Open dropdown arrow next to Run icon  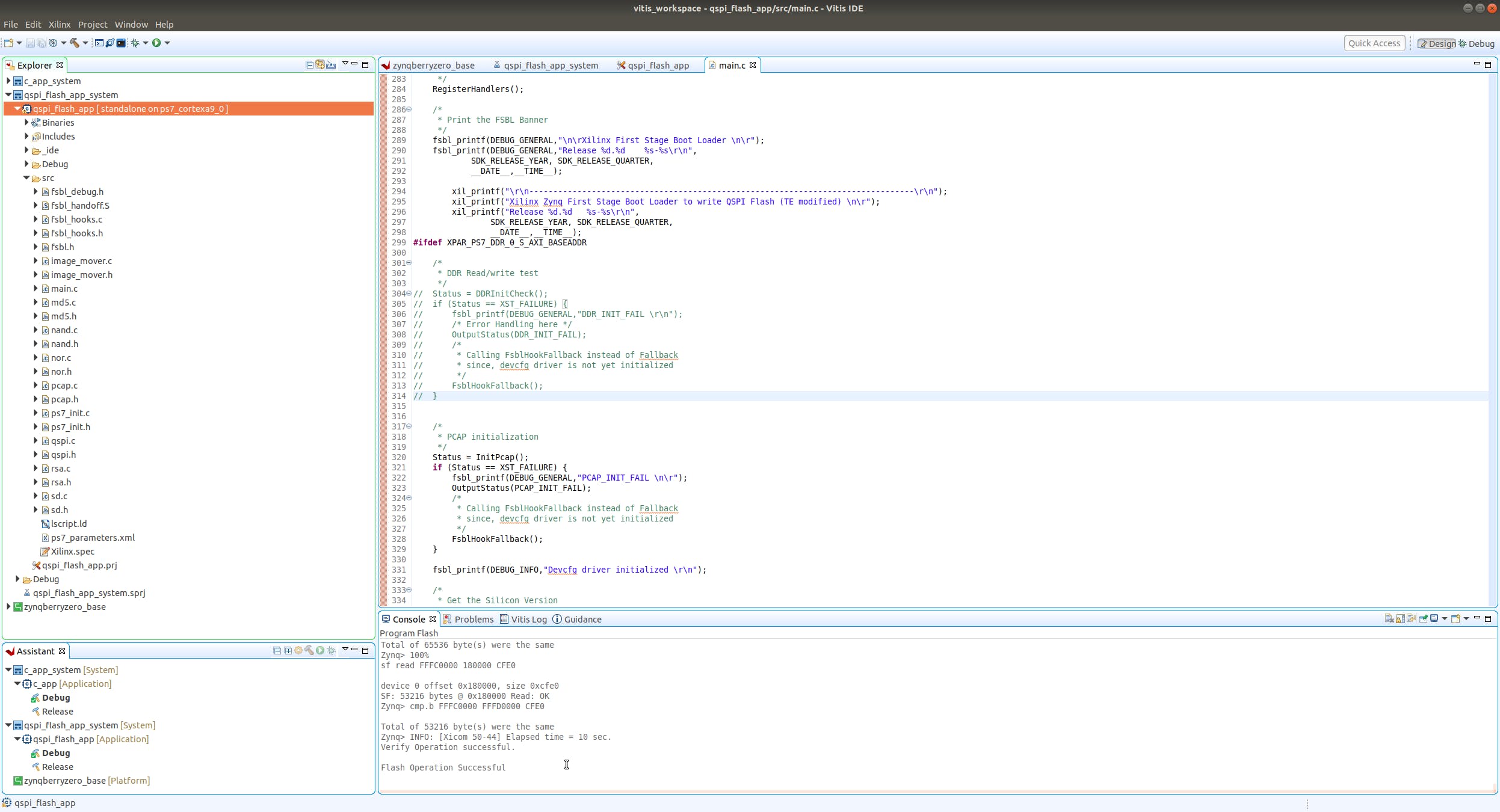coord(167,43)
